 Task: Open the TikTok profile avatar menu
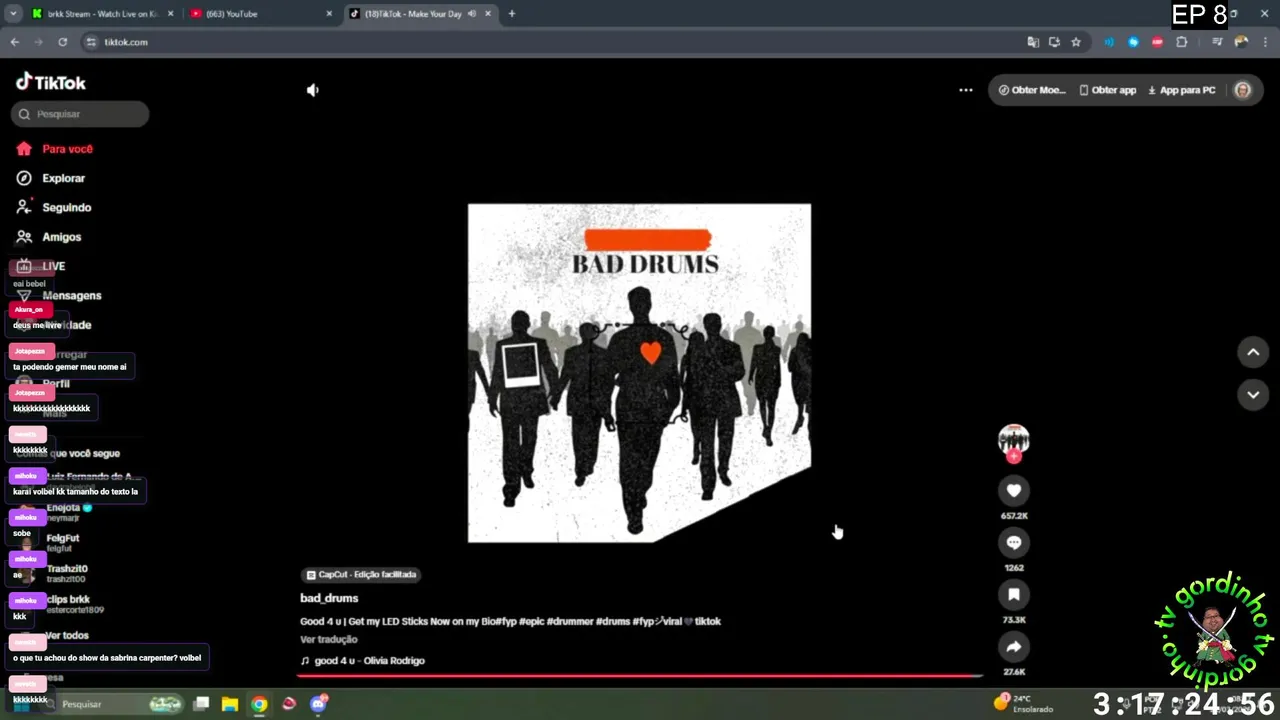tap(1242, 90)
